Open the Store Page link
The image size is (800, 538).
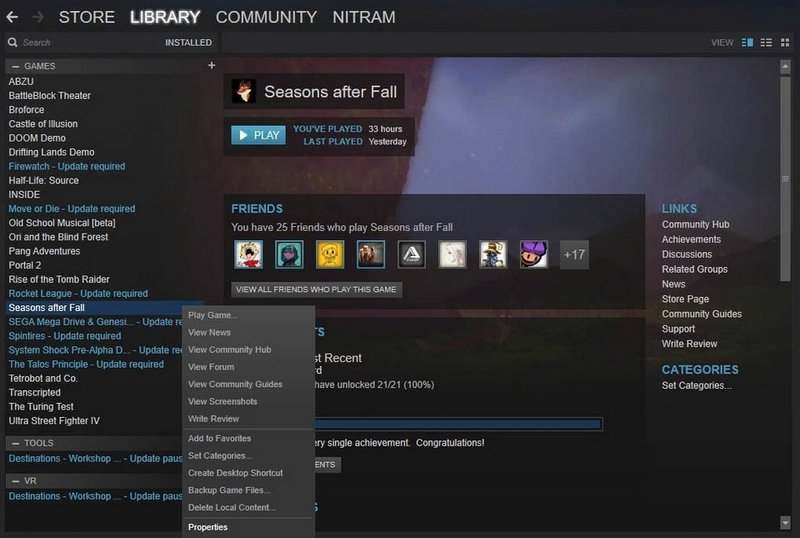685,299
